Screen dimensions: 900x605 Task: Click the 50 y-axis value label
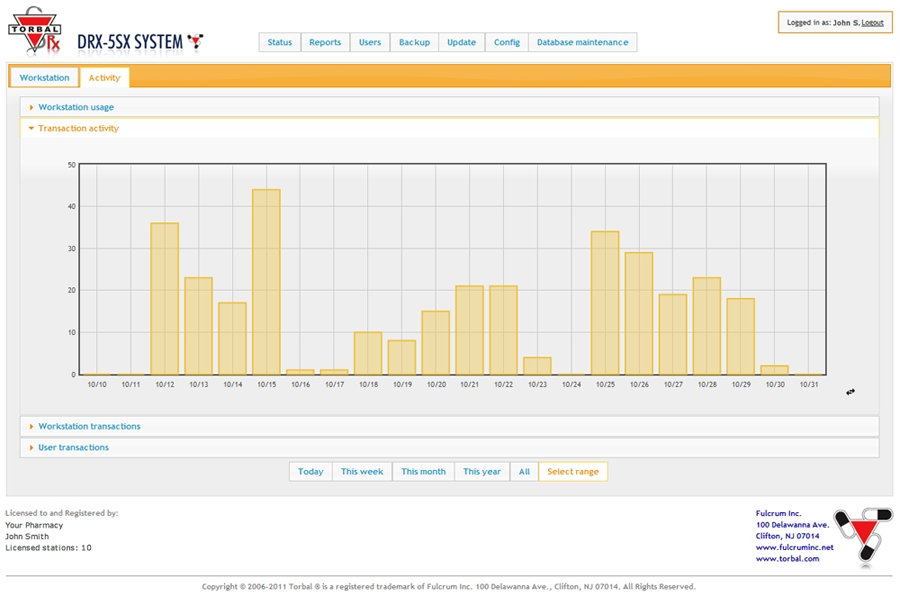tap(72, 165)
